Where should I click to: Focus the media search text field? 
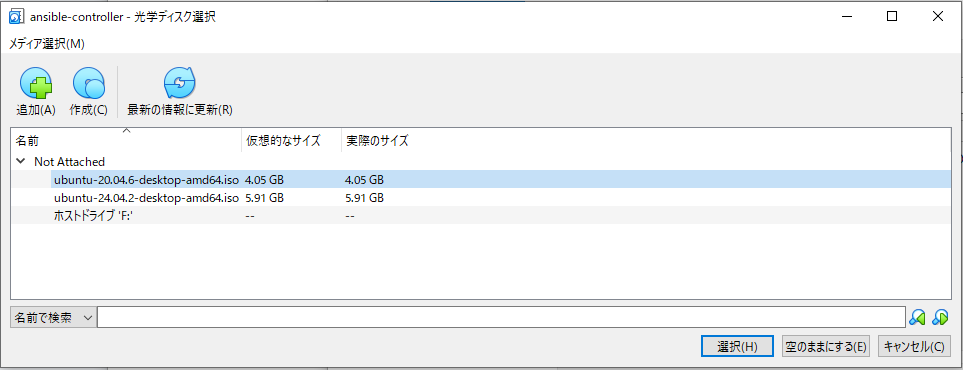click(x=501, y=318)
